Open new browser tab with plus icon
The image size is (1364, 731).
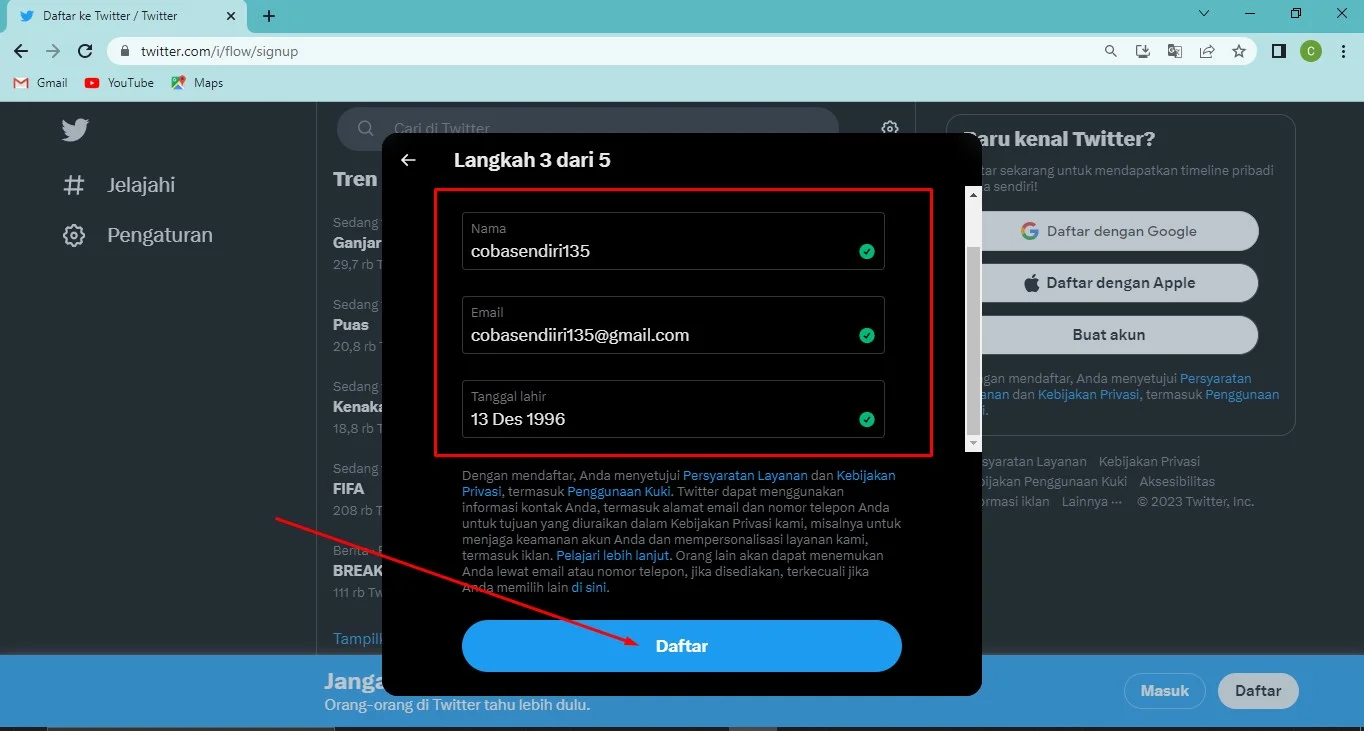point(269,16)
